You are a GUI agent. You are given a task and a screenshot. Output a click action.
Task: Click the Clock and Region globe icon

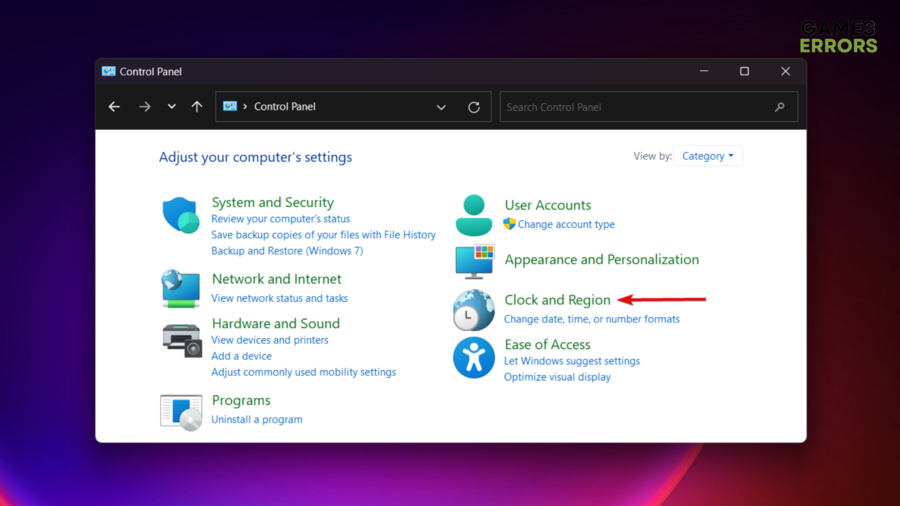474,310
